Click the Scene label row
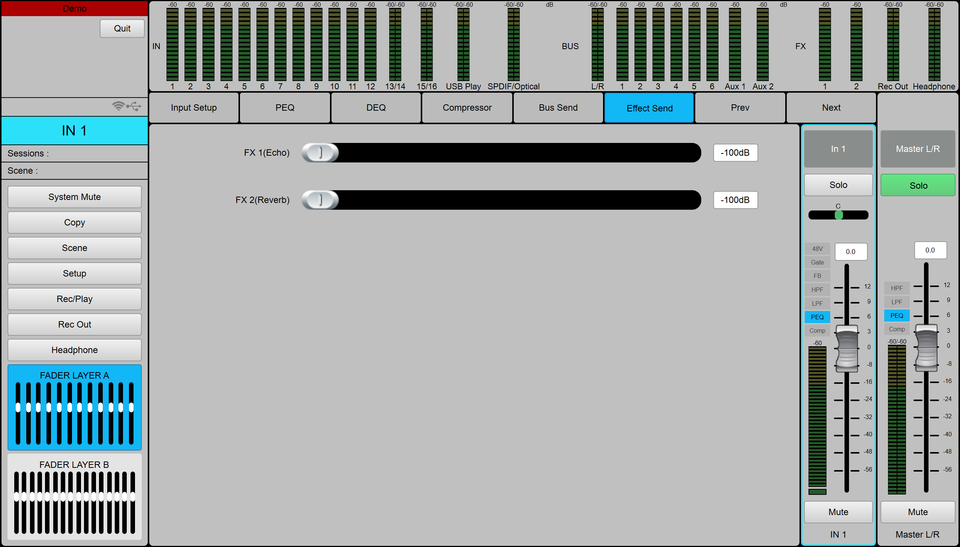This screenshot has height=547, width=960. pos(75,171)
